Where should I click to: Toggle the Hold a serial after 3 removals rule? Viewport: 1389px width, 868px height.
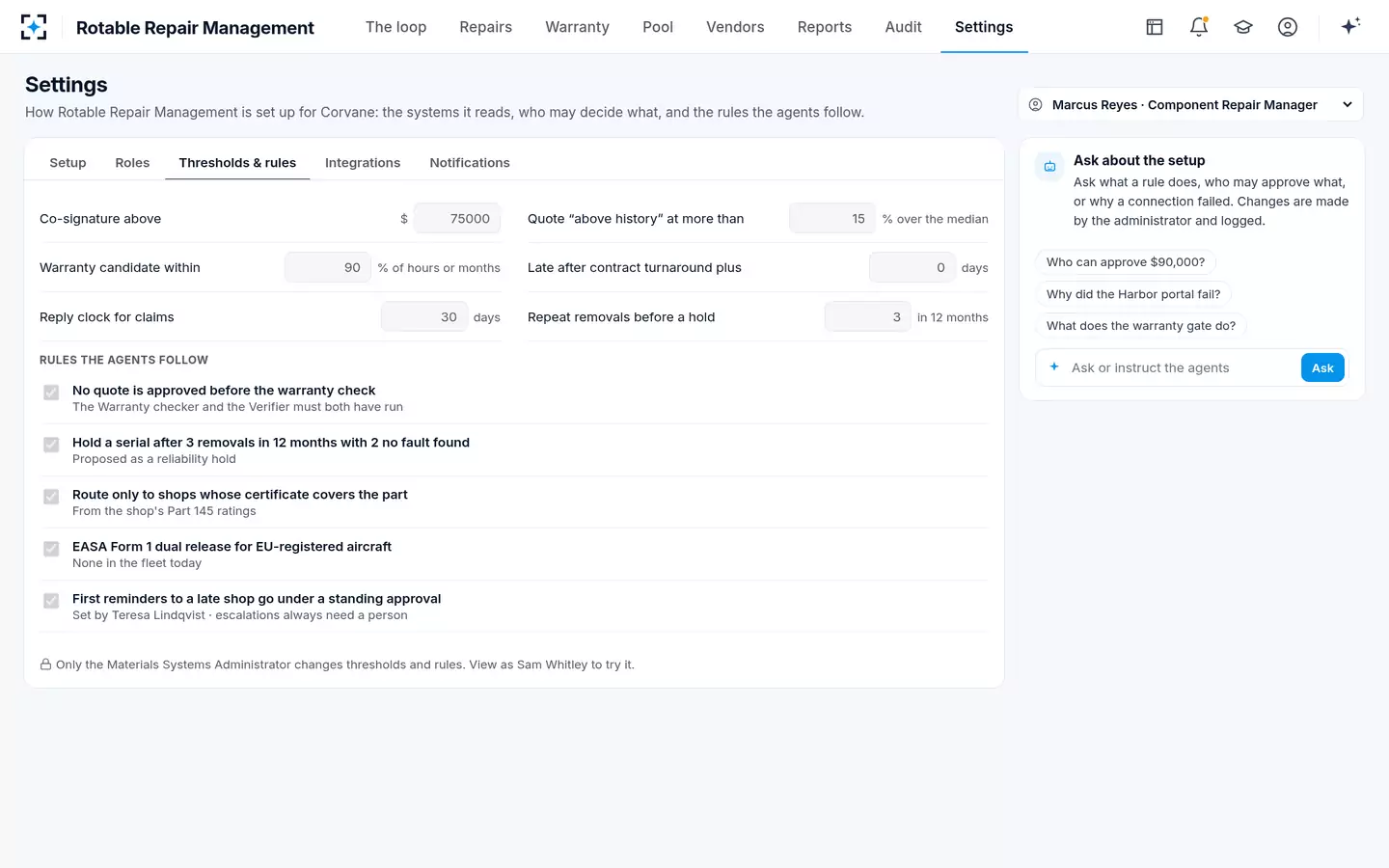point(51,445)
